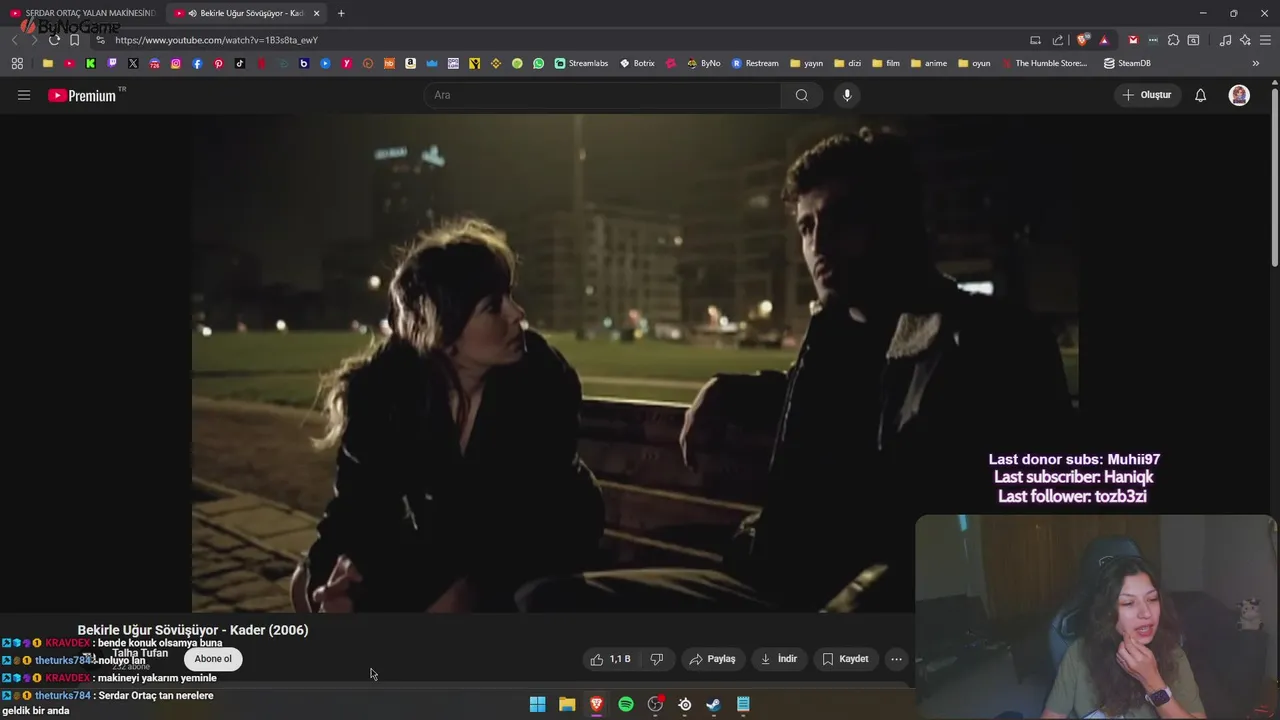Open the 'yayın' bookmarks folder
The image size is (1280, 720).
click(806, 63)
